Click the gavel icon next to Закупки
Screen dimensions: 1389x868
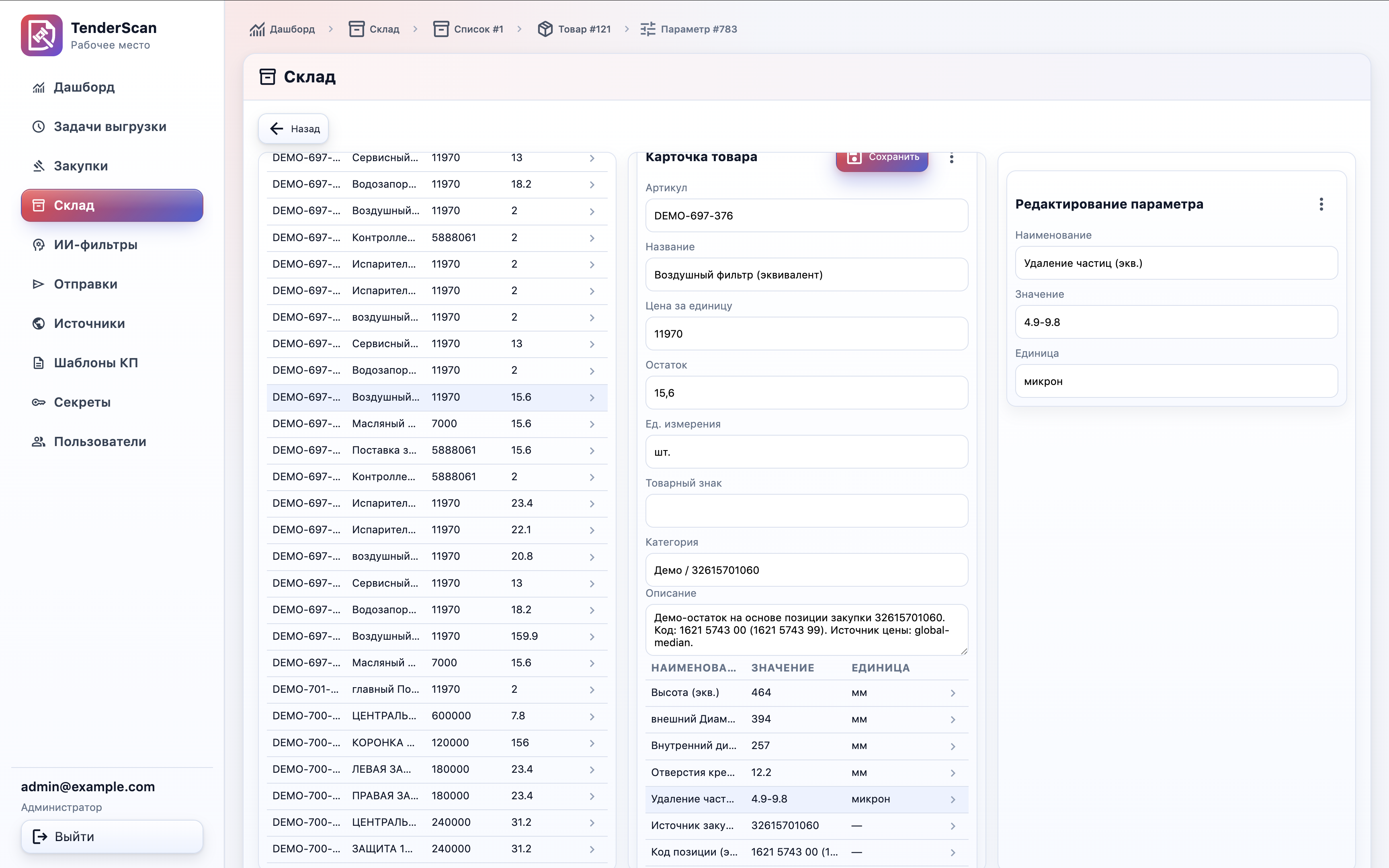point(39,166)
